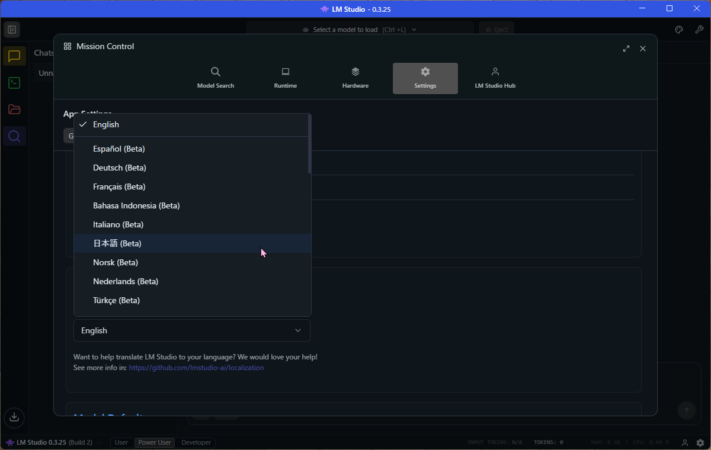
Task: Click the send arrow button in chat
Action: point(687,411)
